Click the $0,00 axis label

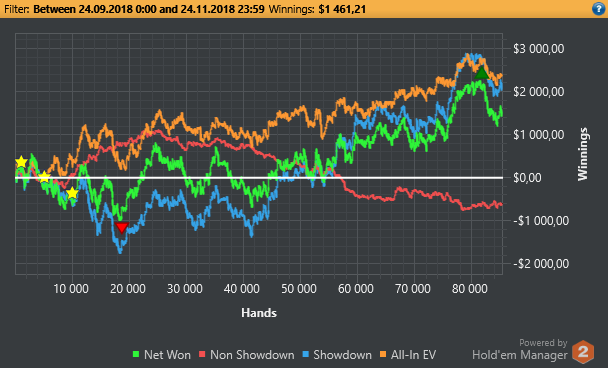pyautogui.click(x=527, y=178)
